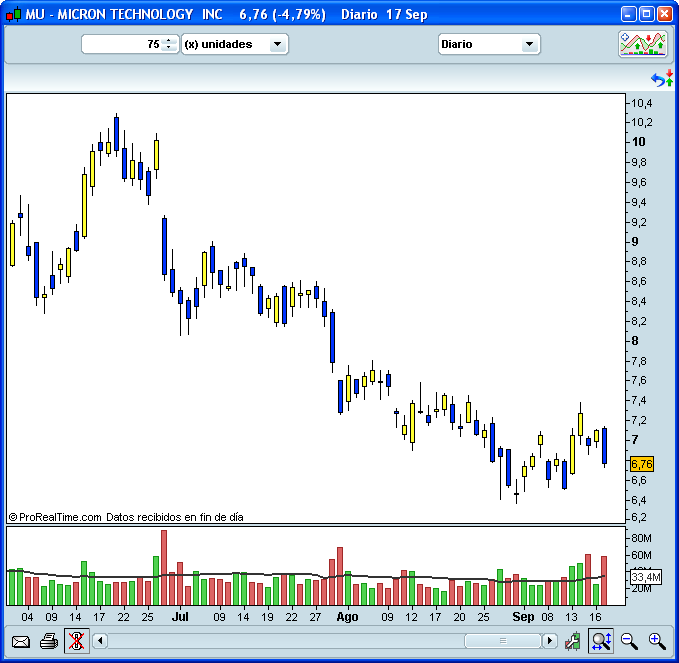Click the trading order icon near zoom tools
The height and width of the screenshot is (663, 679).
click(x=572, y=641)
